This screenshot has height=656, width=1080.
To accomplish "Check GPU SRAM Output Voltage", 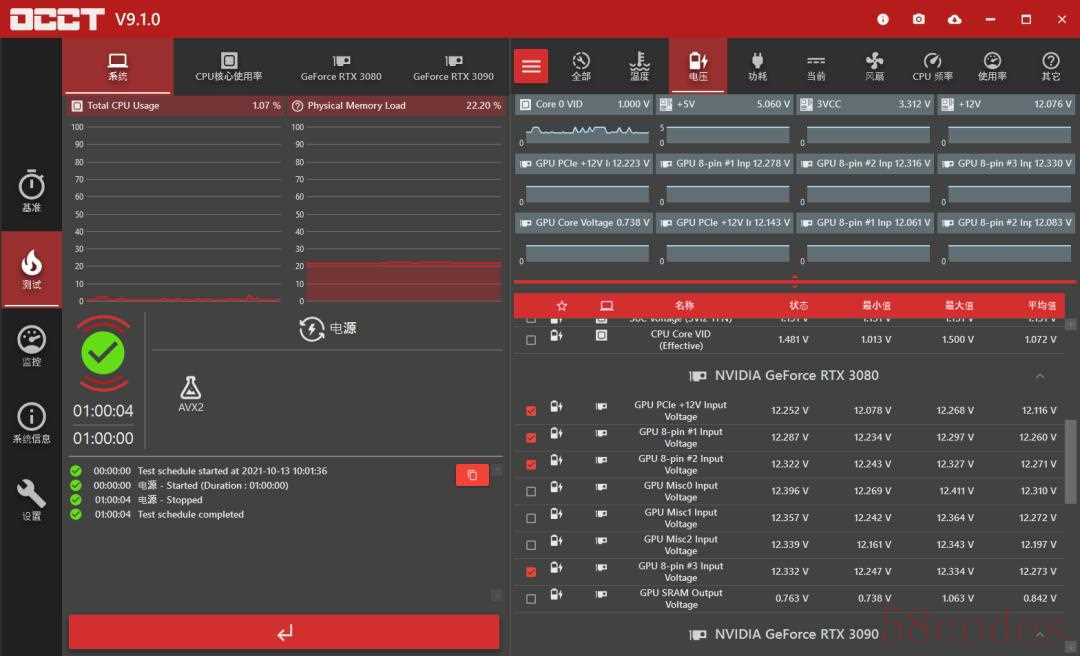I will click(x=530, y=599).
